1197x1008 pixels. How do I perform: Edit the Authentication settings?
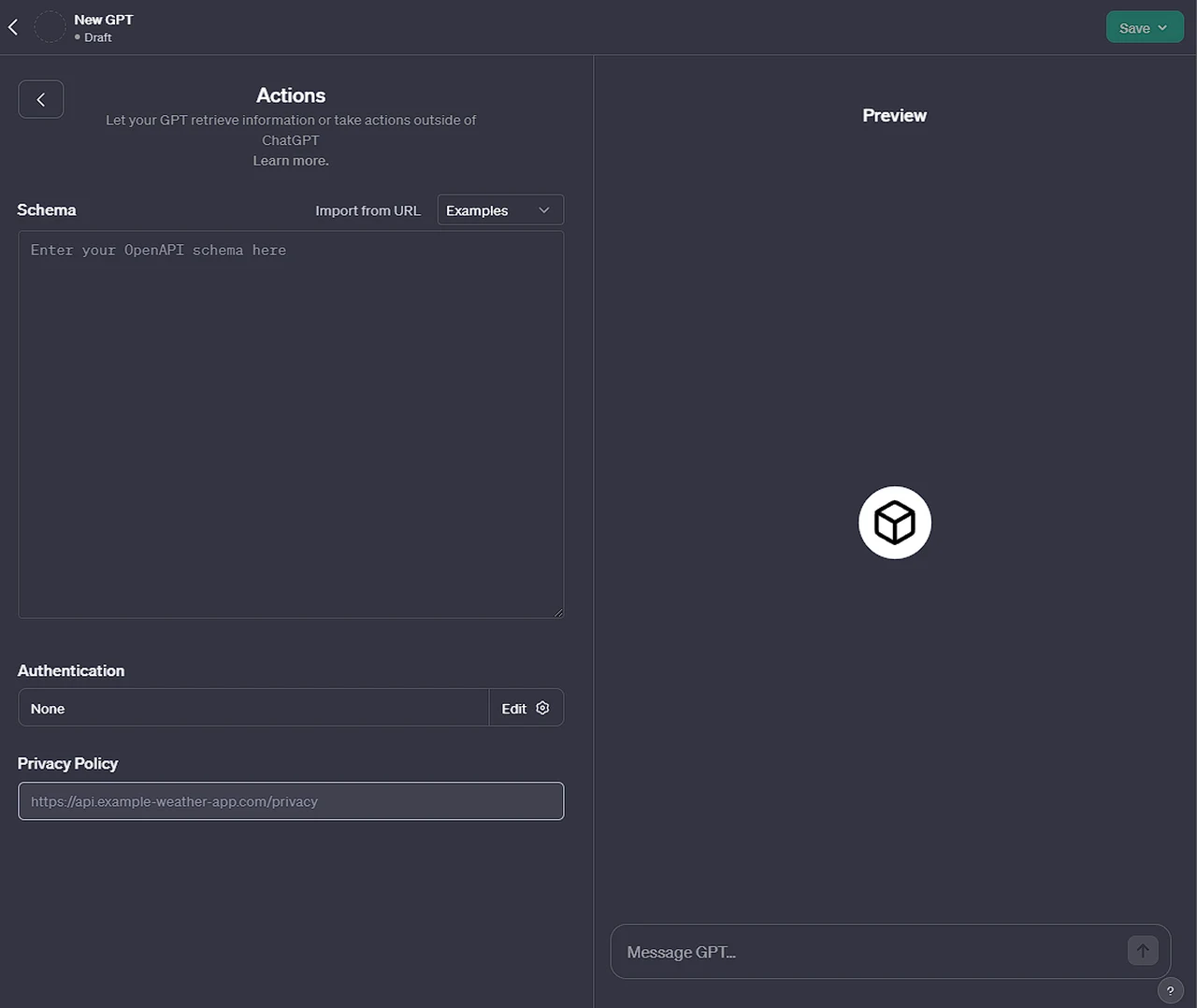coord(526,708)
